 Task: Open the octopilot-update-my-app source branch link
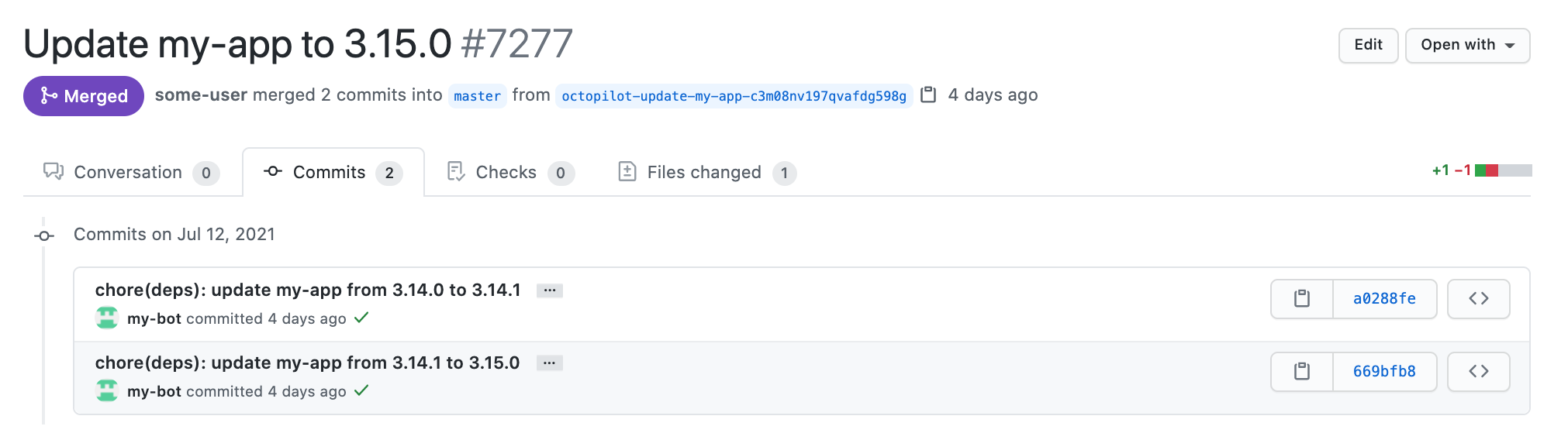(734, 96)
